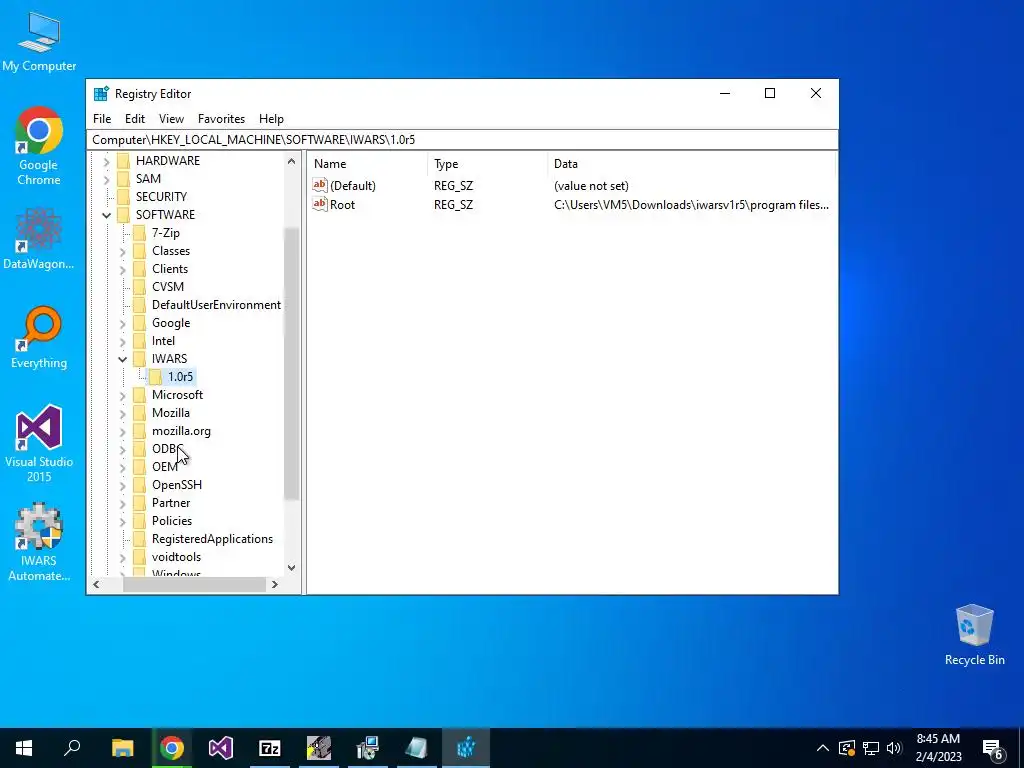Expand the SAM key

coord(106,179)
